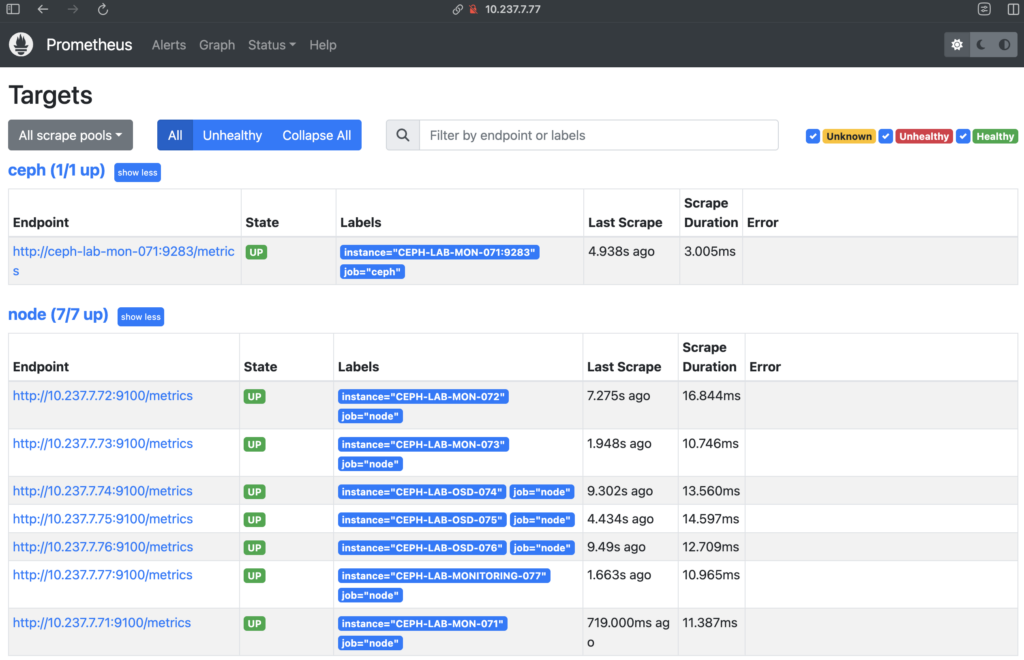The height and width of the screenshot is (660, 1024).
Task: Click UP badge in 10.237.7.72 row
Action: 254,396
